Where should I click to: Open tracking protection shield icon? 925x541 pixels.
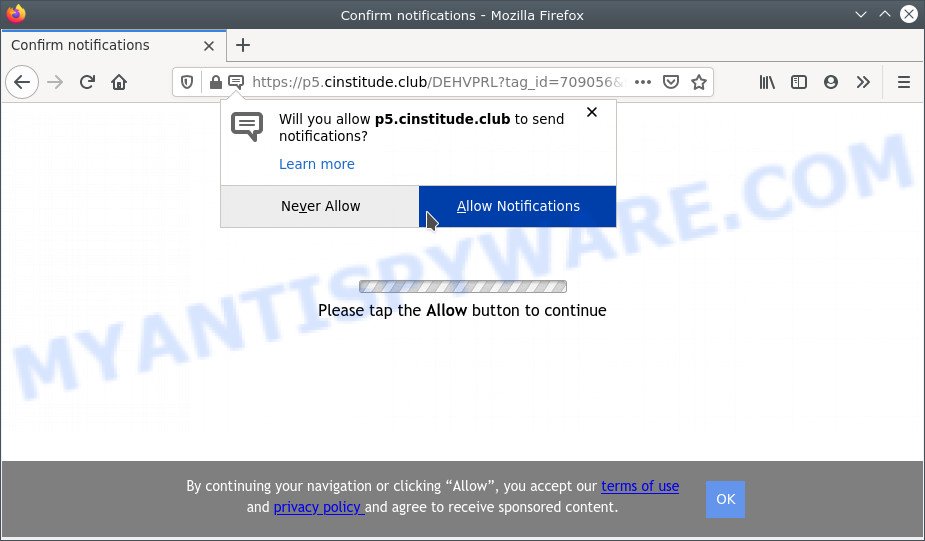pos(187,82)
